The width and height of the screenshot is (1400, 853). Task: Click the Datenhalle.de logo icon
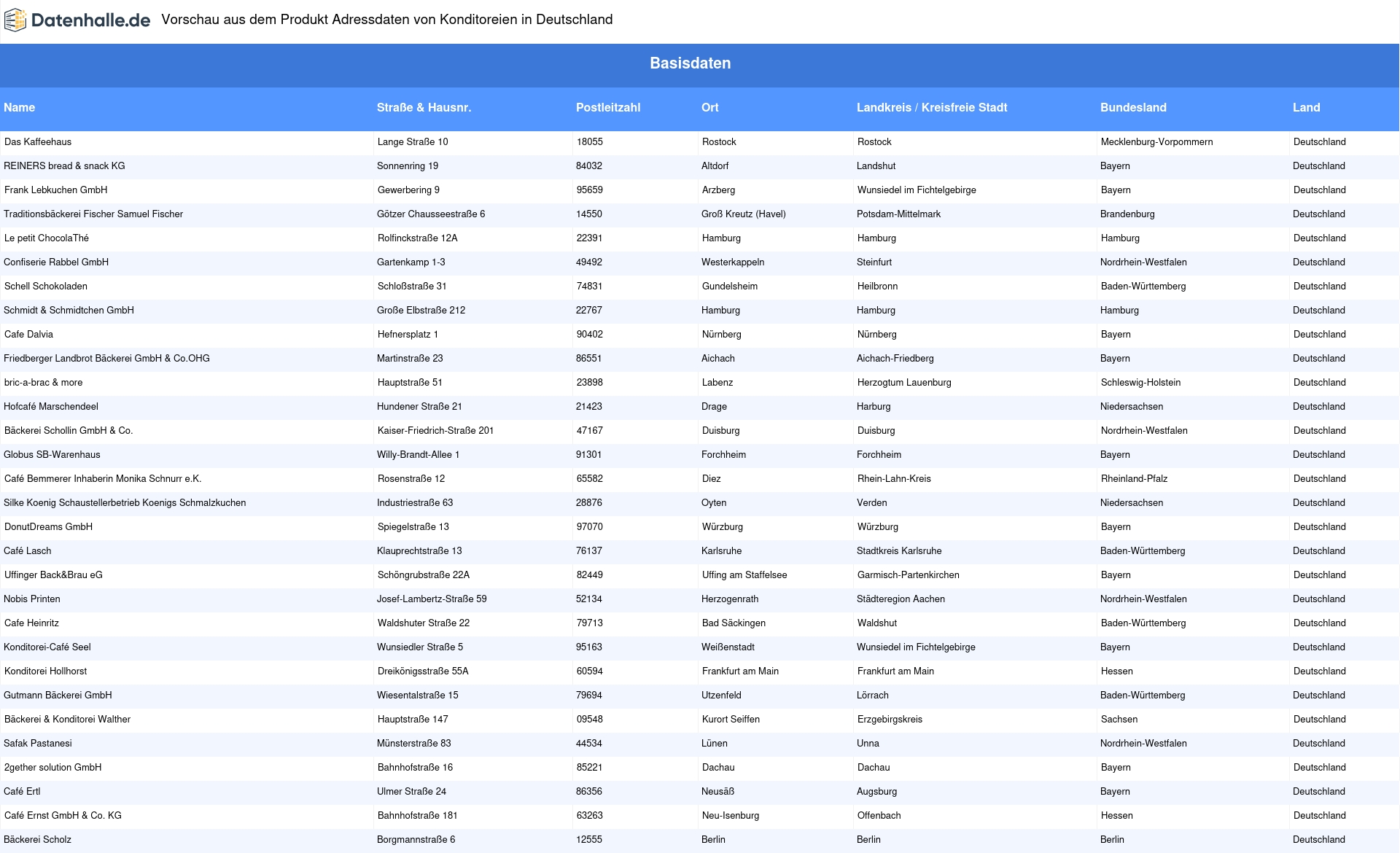pos(15,20)
